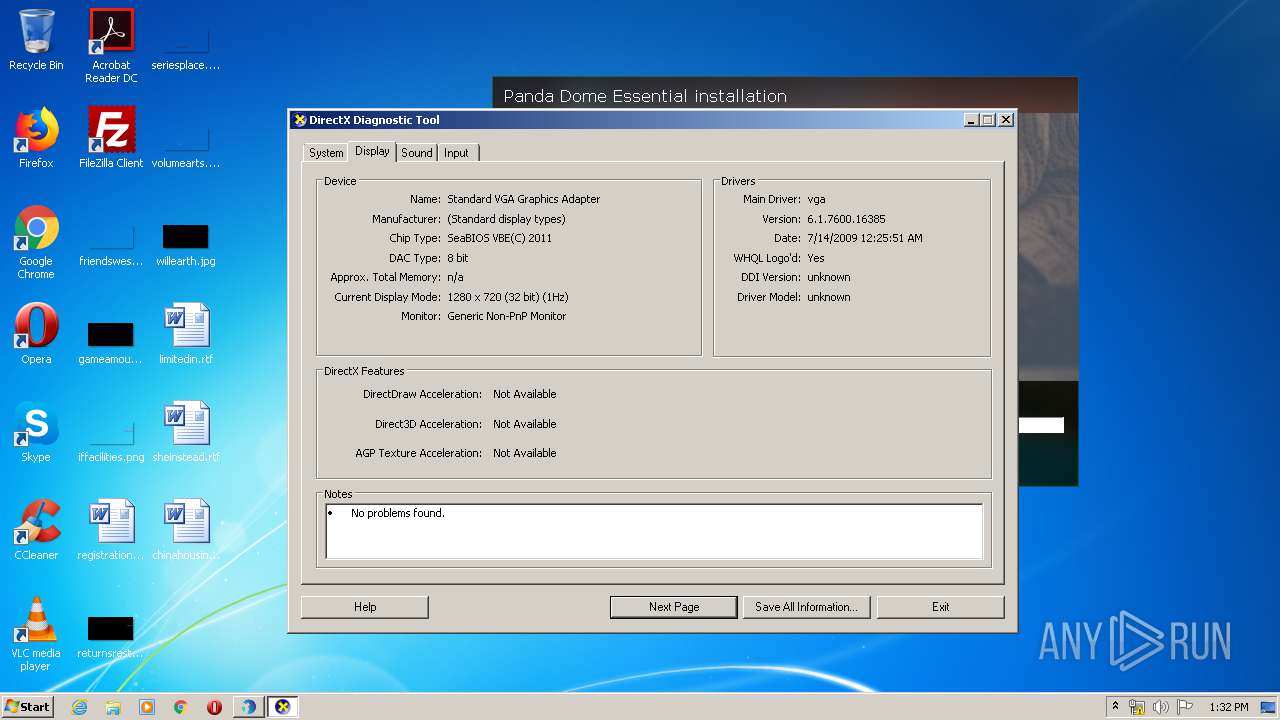The width and height of the screenshot is (1280, 720).
Task: Select the Display tab
Action: pyautogui.click(x=372, y=151)
